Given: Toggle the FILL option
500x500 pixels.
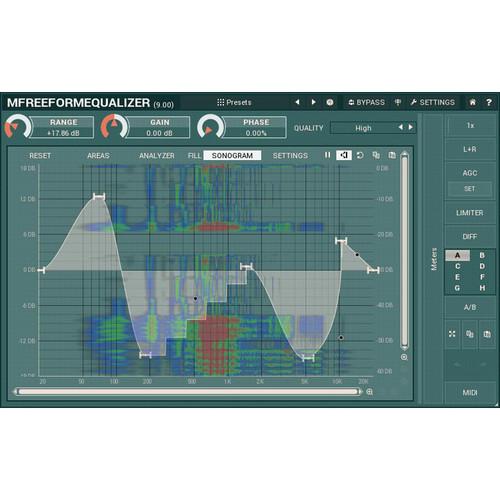Looking at the screenshot, I should [x=194, y=156].
